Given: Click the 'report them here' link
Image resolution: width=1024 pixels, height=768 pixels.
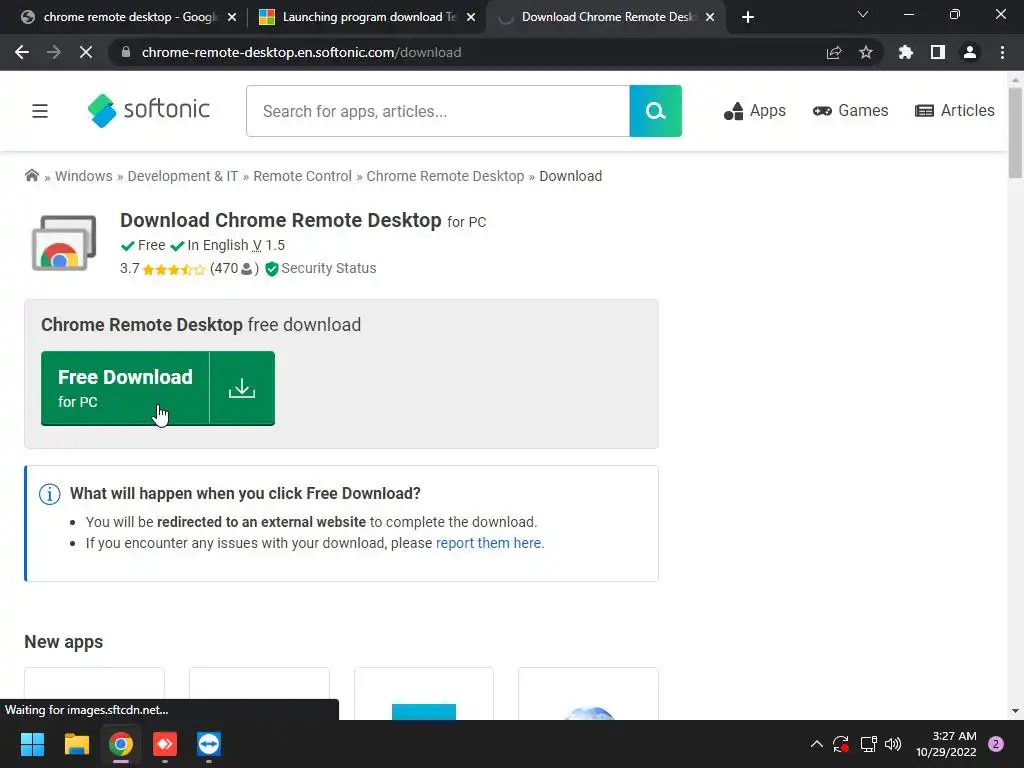Looking at the screenshot, I should click(488, 543).
